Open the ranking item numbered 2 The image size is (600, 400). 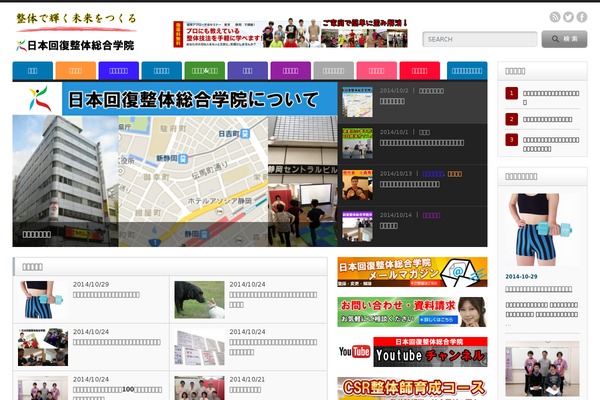[x=542, y=119]
